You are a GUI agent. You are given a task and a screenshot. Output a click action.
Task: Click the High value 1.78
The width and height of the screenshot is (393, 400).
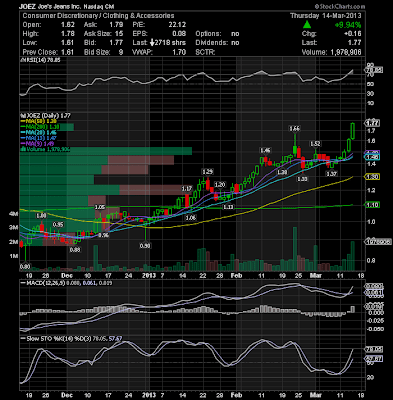(x=68, y=34)
